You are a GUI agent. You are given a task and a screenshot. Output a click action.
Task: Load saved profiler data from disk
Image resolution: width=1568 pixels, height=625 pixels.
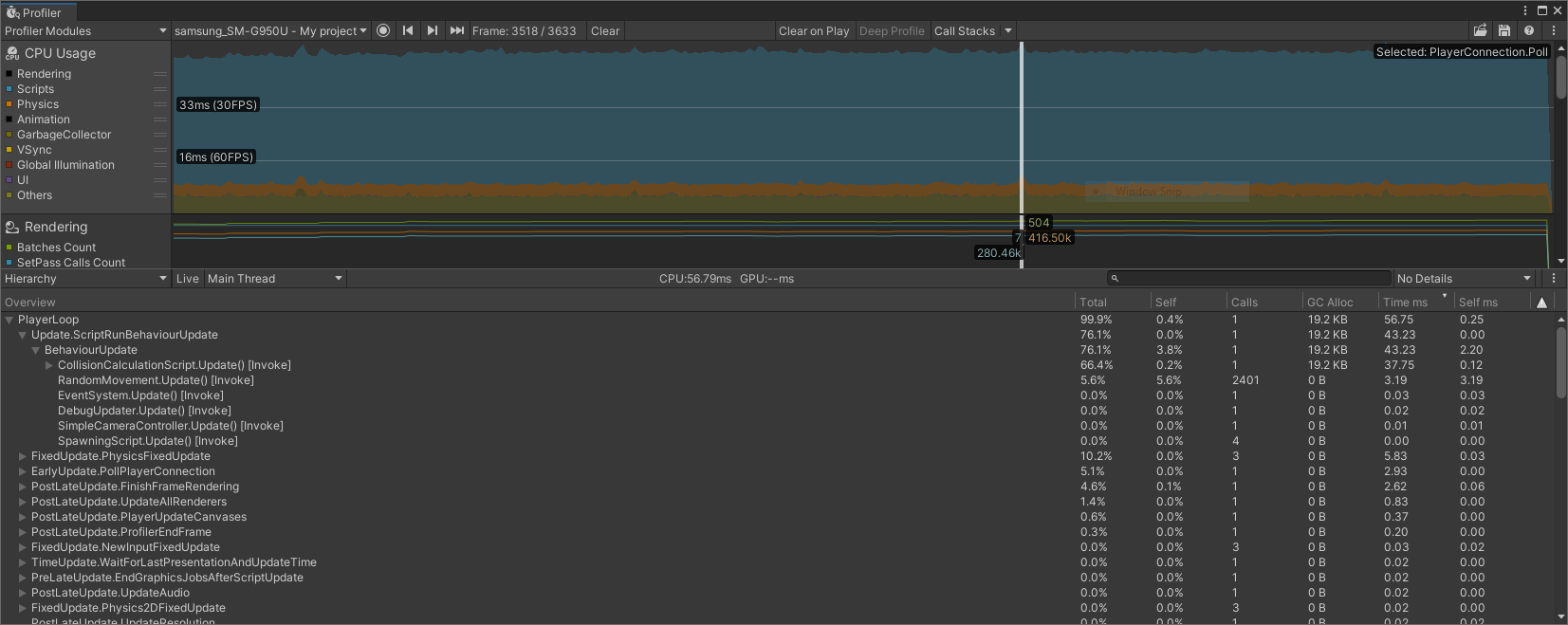[1480, 30]
